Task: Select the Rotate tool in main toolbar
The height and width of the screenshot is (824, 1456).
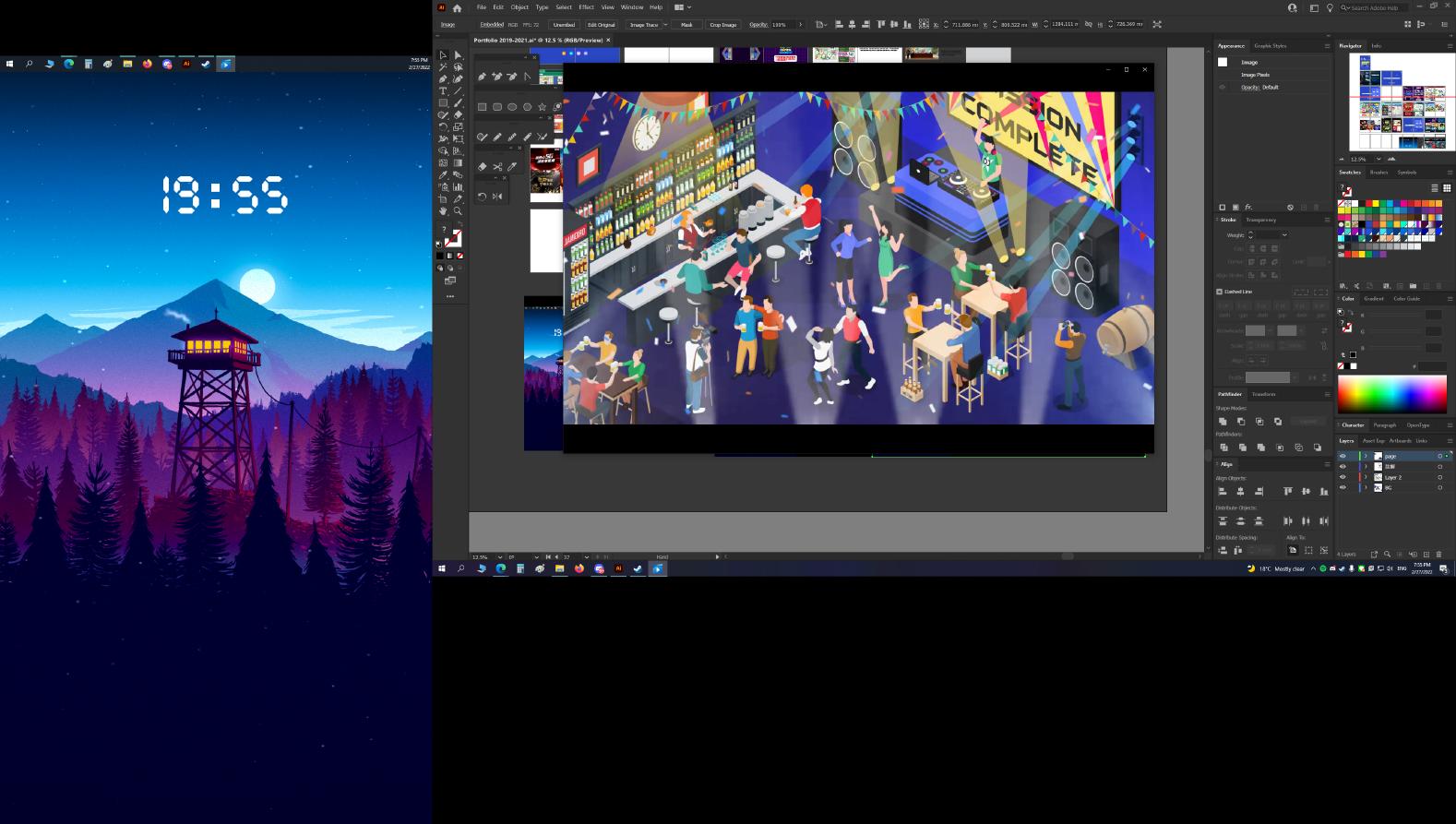Action: 443,126
